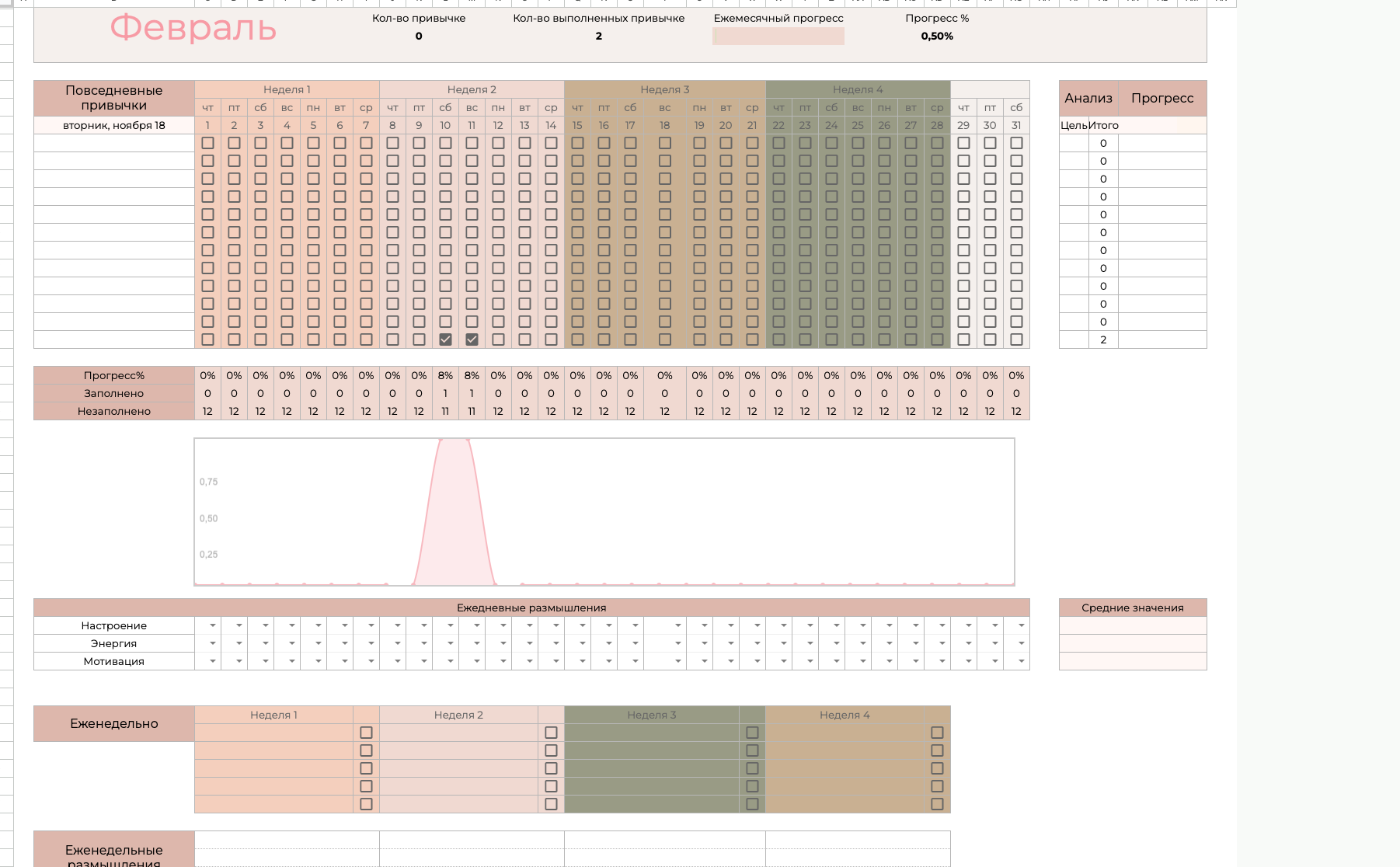Image resolution: width=1400 pixels, height=867 pixels.
Task: Open first Настроение dropdown in the row
Action: [212, 625]
